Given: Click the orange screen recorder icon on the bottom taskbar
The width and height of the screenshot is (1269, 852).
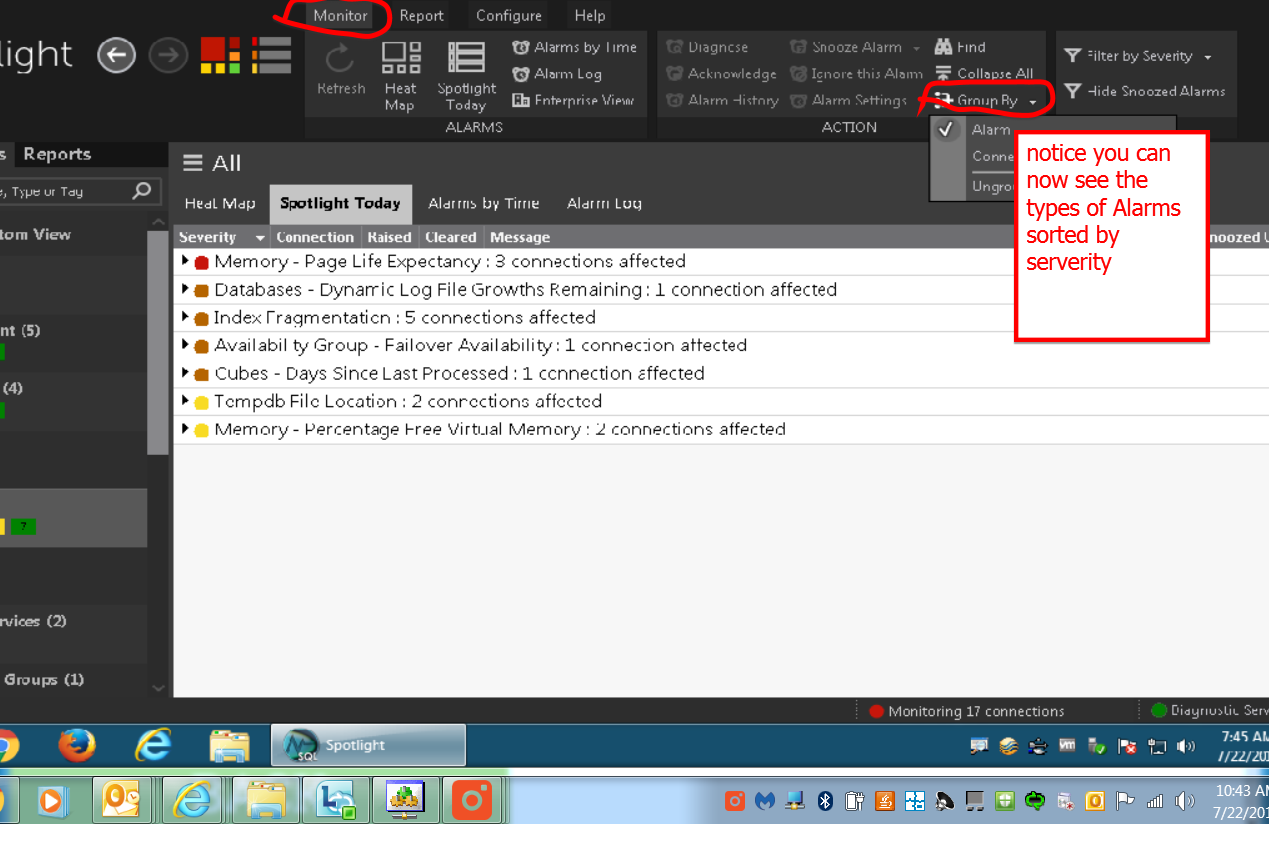Looking at the screenshot, I should coord(472,800).
